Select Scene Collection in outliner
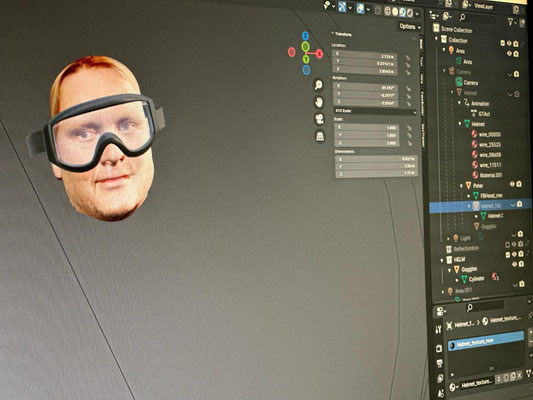 pos(457,30)
